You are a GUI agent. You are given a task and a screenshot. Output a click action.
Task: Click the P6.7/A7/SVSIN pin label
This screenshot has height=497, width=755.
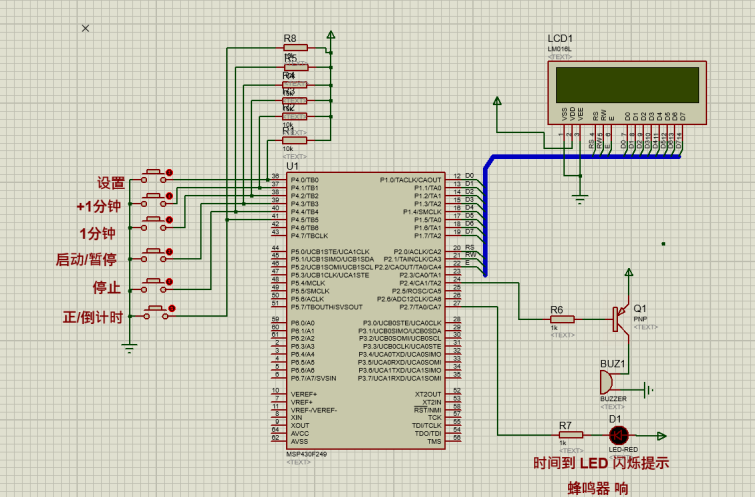[313, 378]
